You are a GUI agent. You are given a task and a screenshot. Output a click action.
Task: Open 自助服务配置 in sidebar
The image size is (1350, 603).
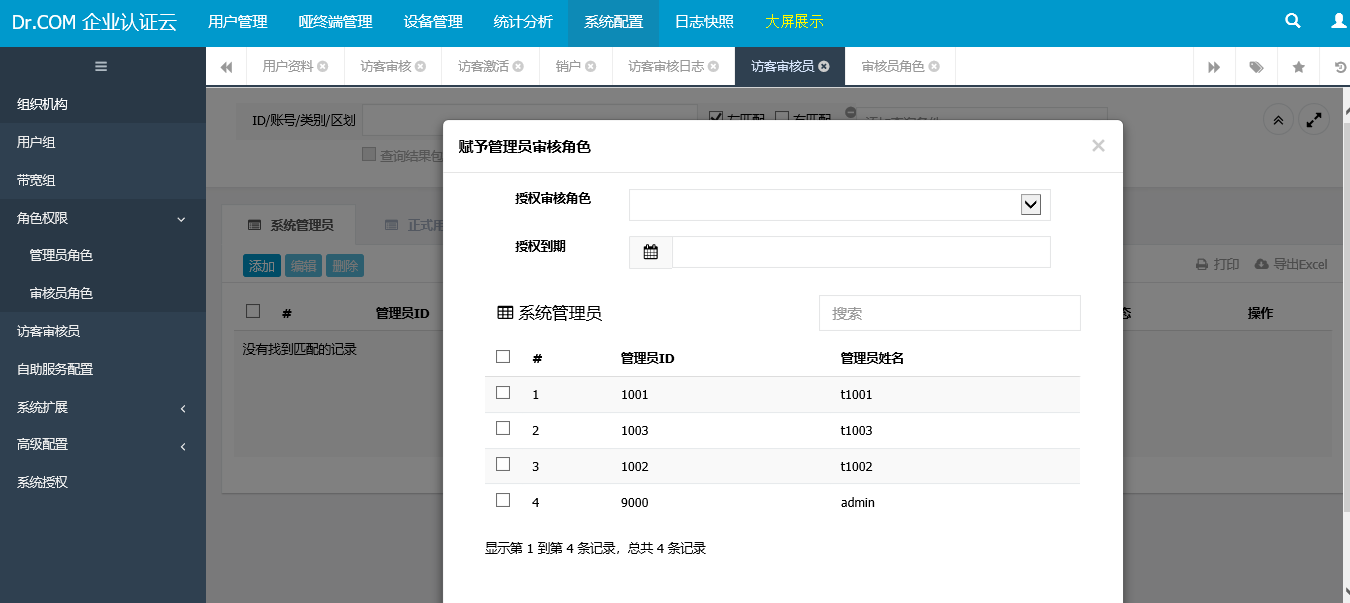(x=102, y=369)
